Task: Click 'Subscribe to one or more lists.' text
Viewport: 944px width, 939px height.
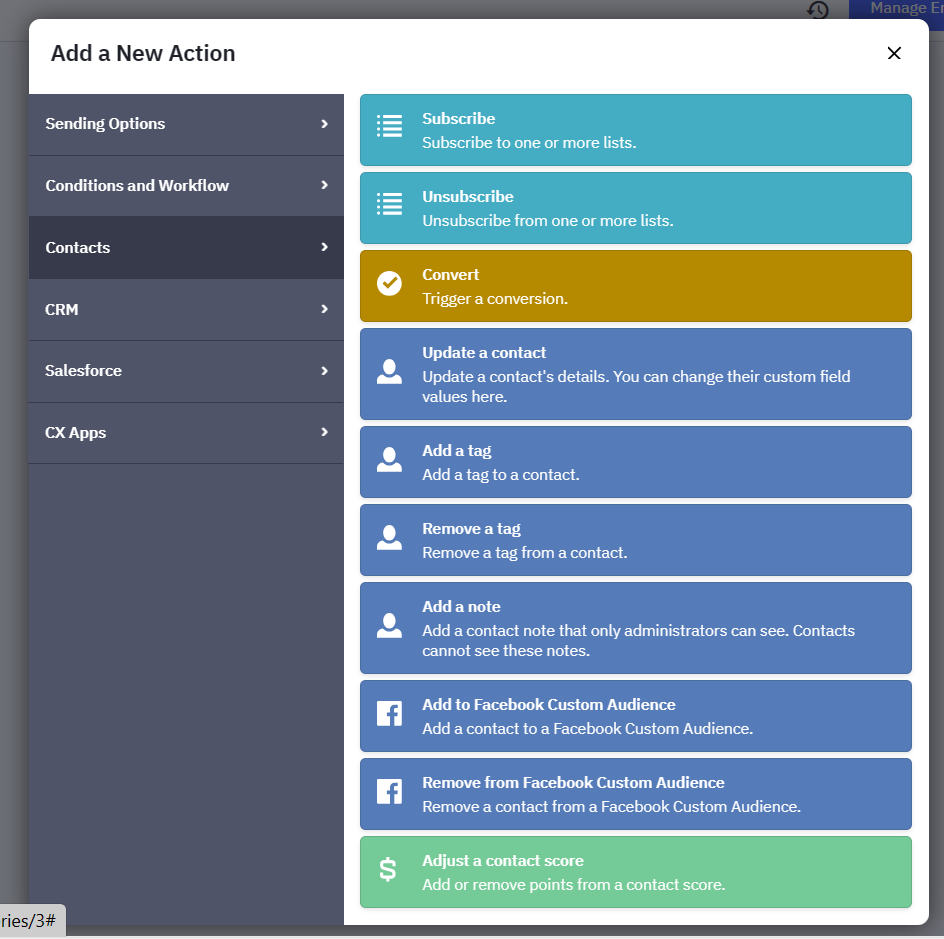Action: (x=529, y=143)
